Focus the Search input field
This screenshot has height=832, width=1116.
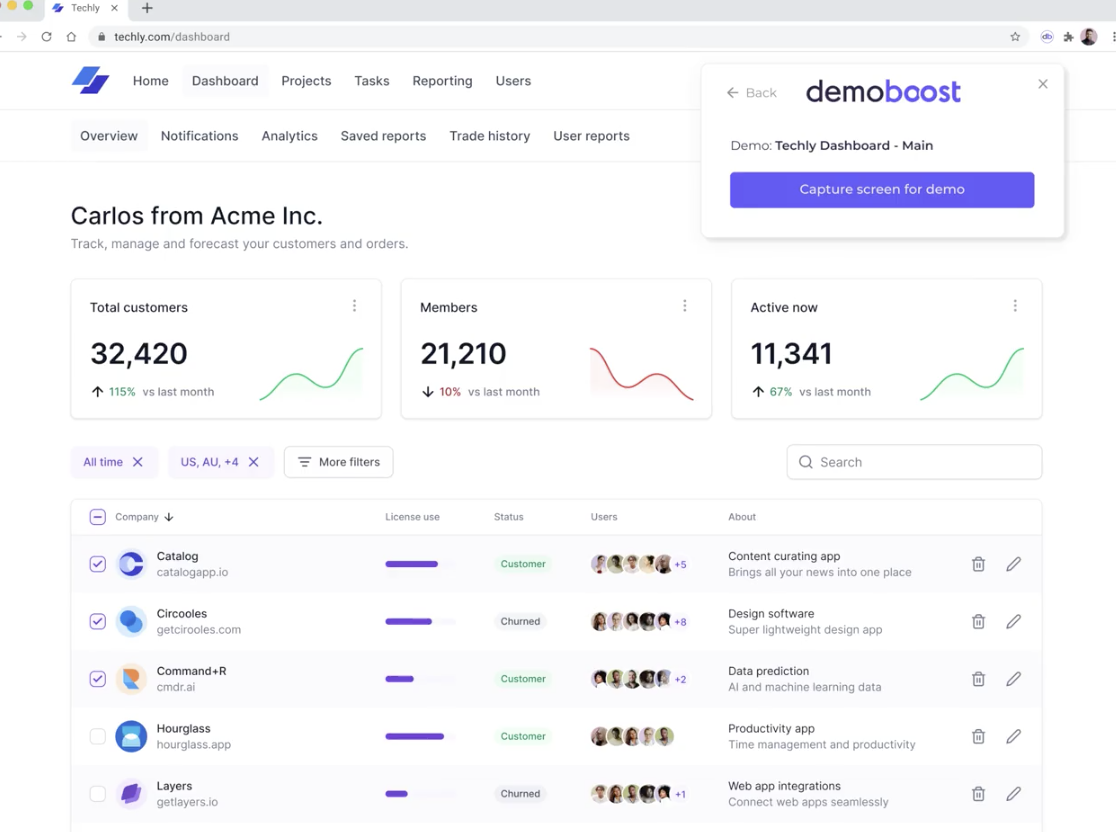[914, 462]
